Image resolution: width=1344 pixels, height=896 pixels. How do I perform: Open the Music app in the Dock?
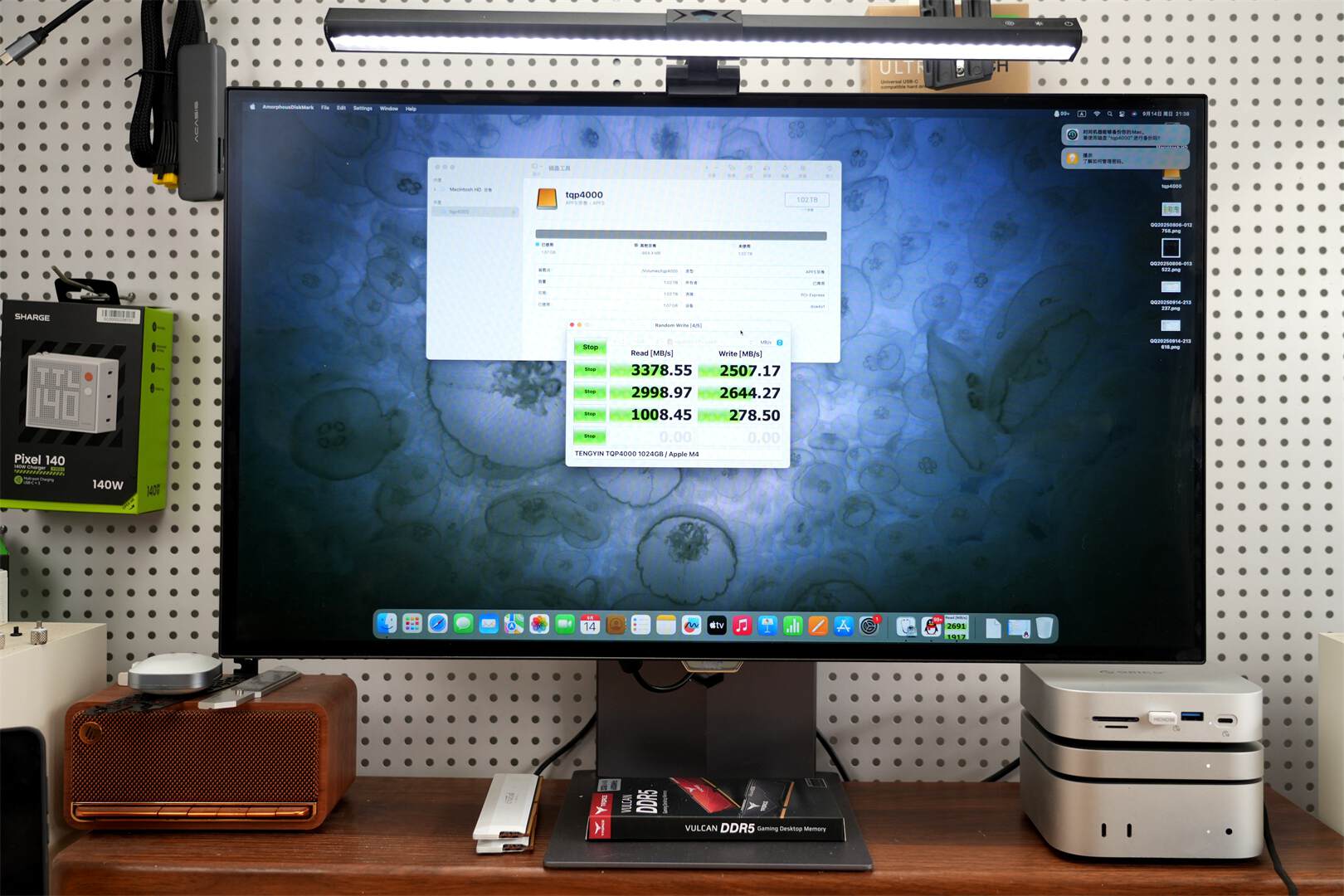point(743,626)
